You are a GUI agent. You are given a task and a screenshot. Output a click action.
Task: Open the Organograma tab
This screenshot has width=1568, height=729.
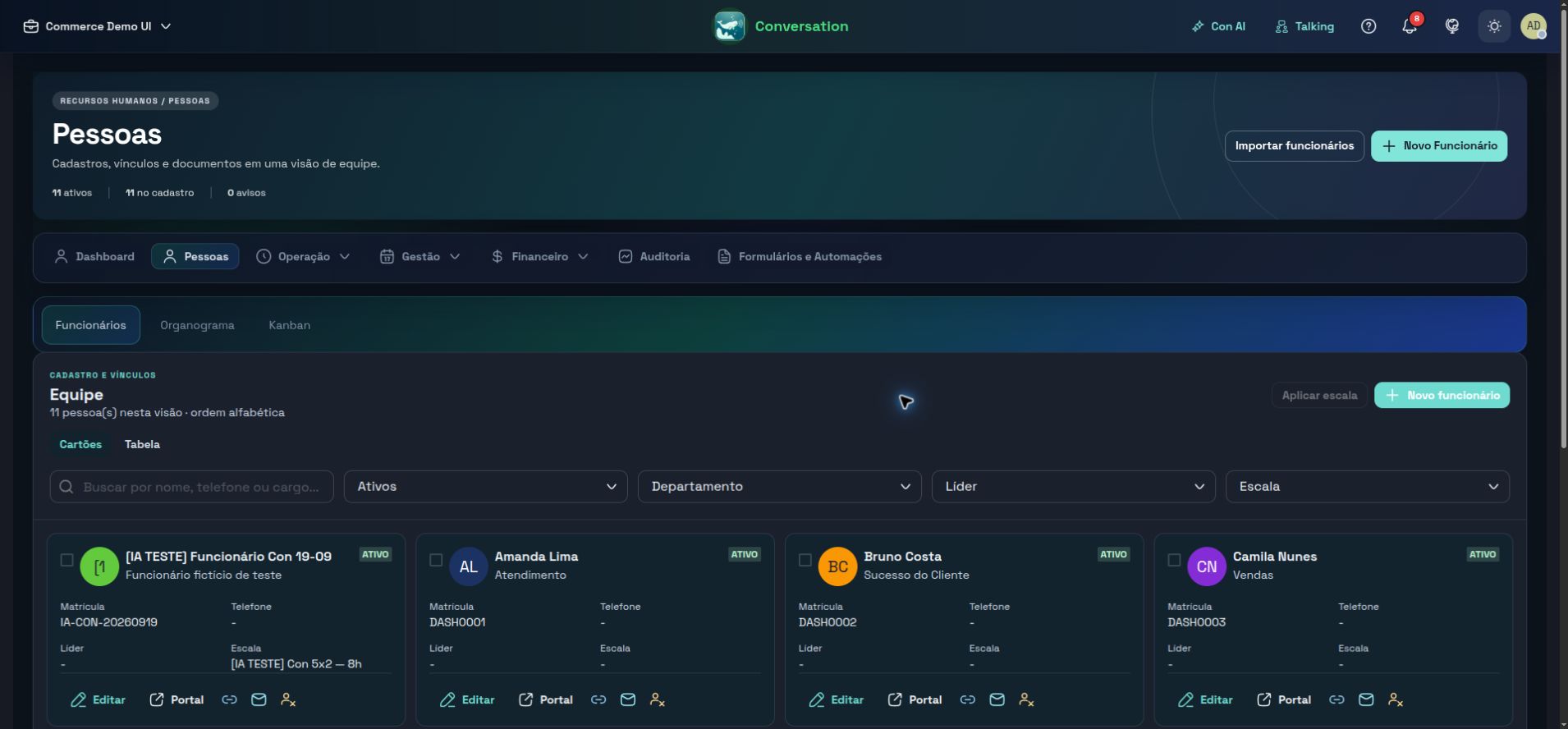pos(197,325)
